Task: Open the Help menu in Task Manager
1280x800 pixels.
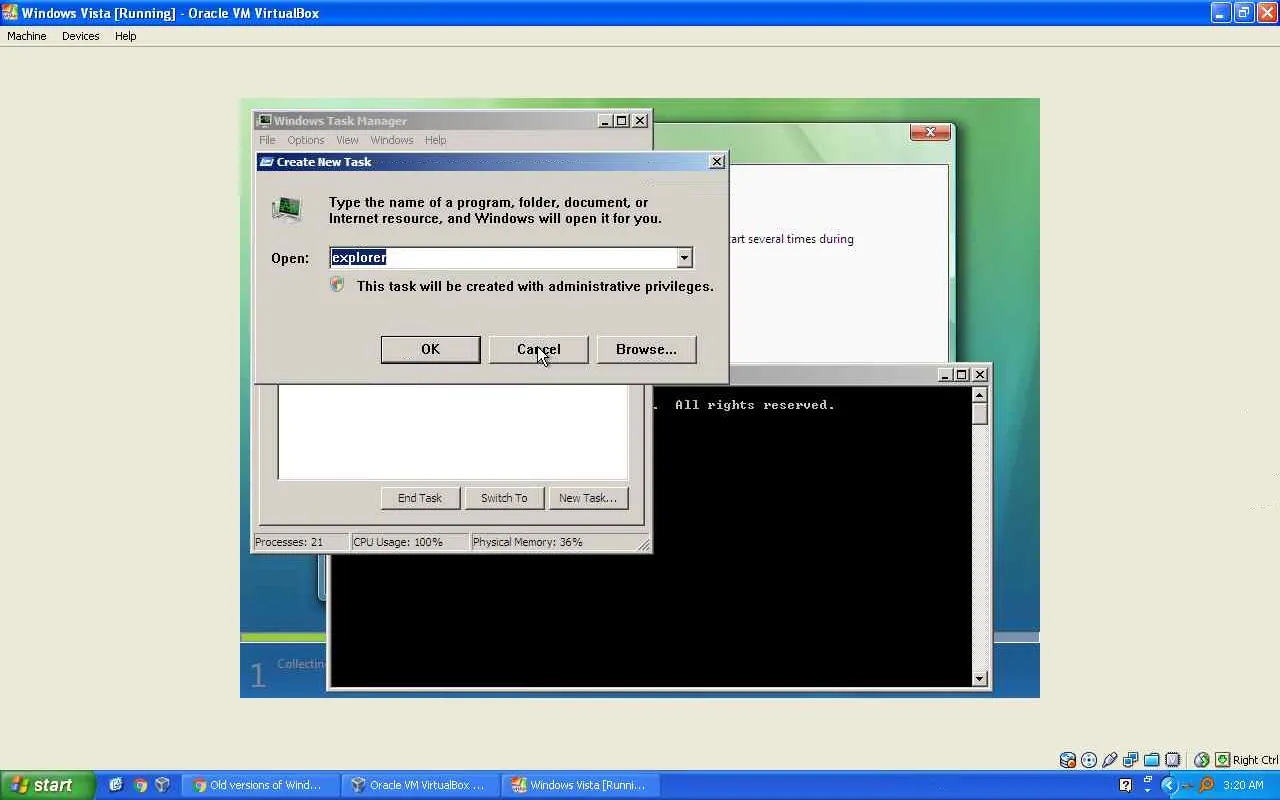Action: (435, 140)
